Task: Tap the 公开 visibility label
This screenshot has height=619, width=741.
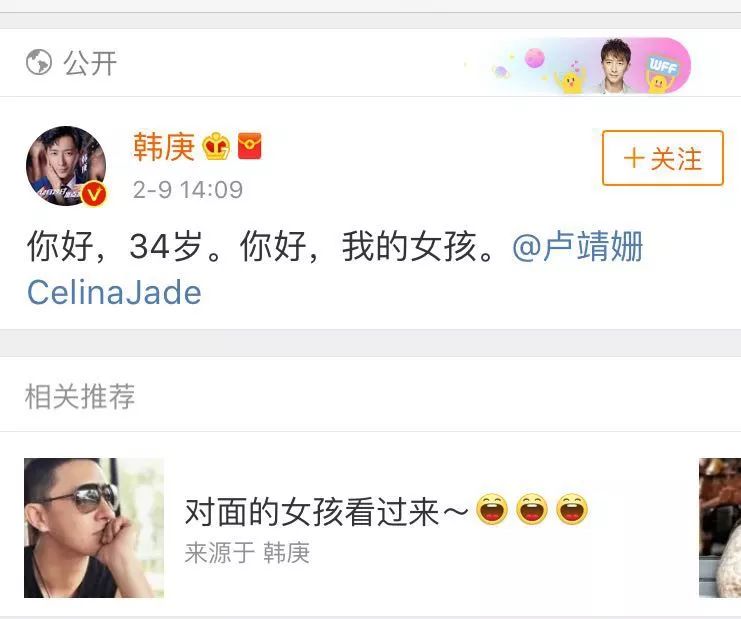Action: point(90,63)
